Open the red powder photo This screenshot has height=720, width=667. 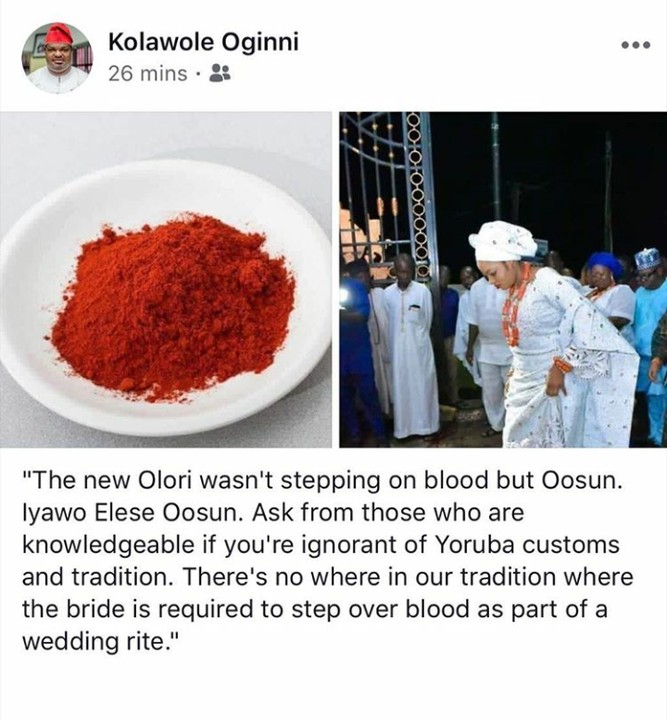tap(166, 280)
